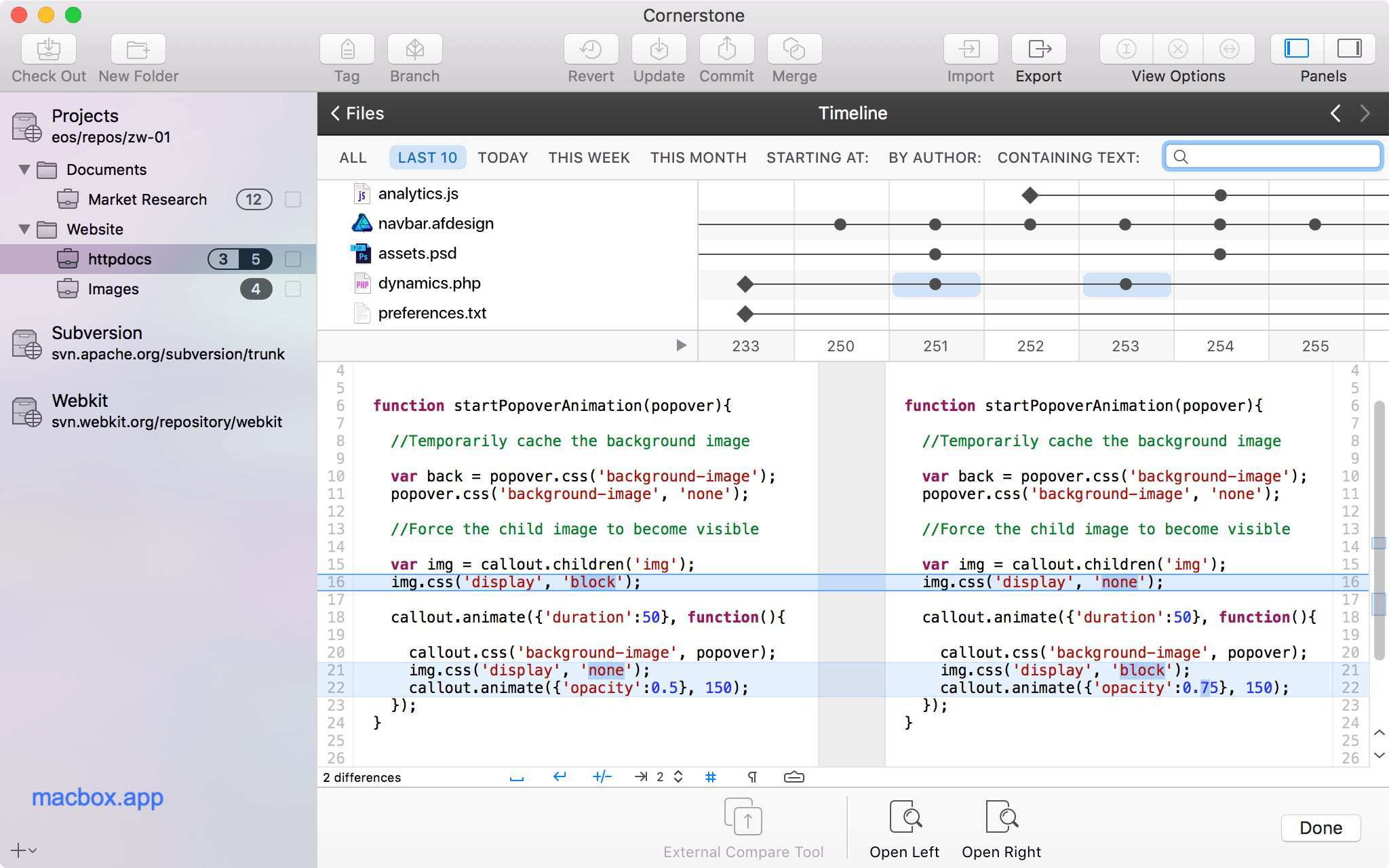1389x868 pixels.
Task: Go back to Files
Action: [357, 113]
